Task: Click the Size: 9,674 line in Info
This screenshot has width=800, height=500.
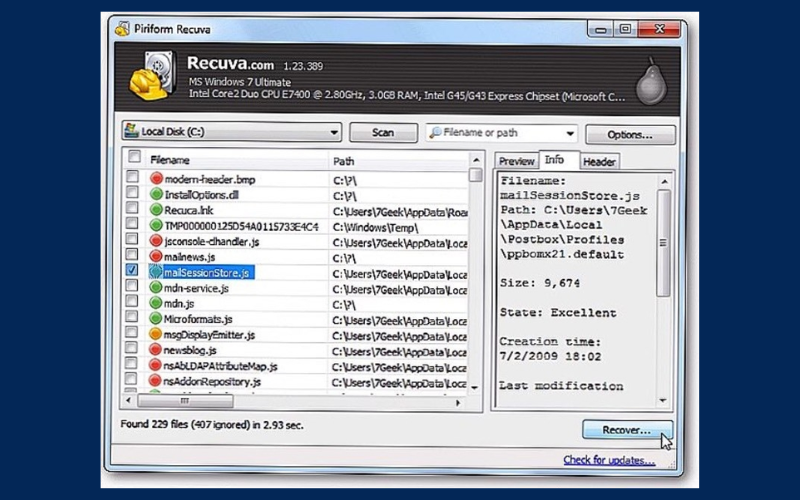Action: coord(540,283)
